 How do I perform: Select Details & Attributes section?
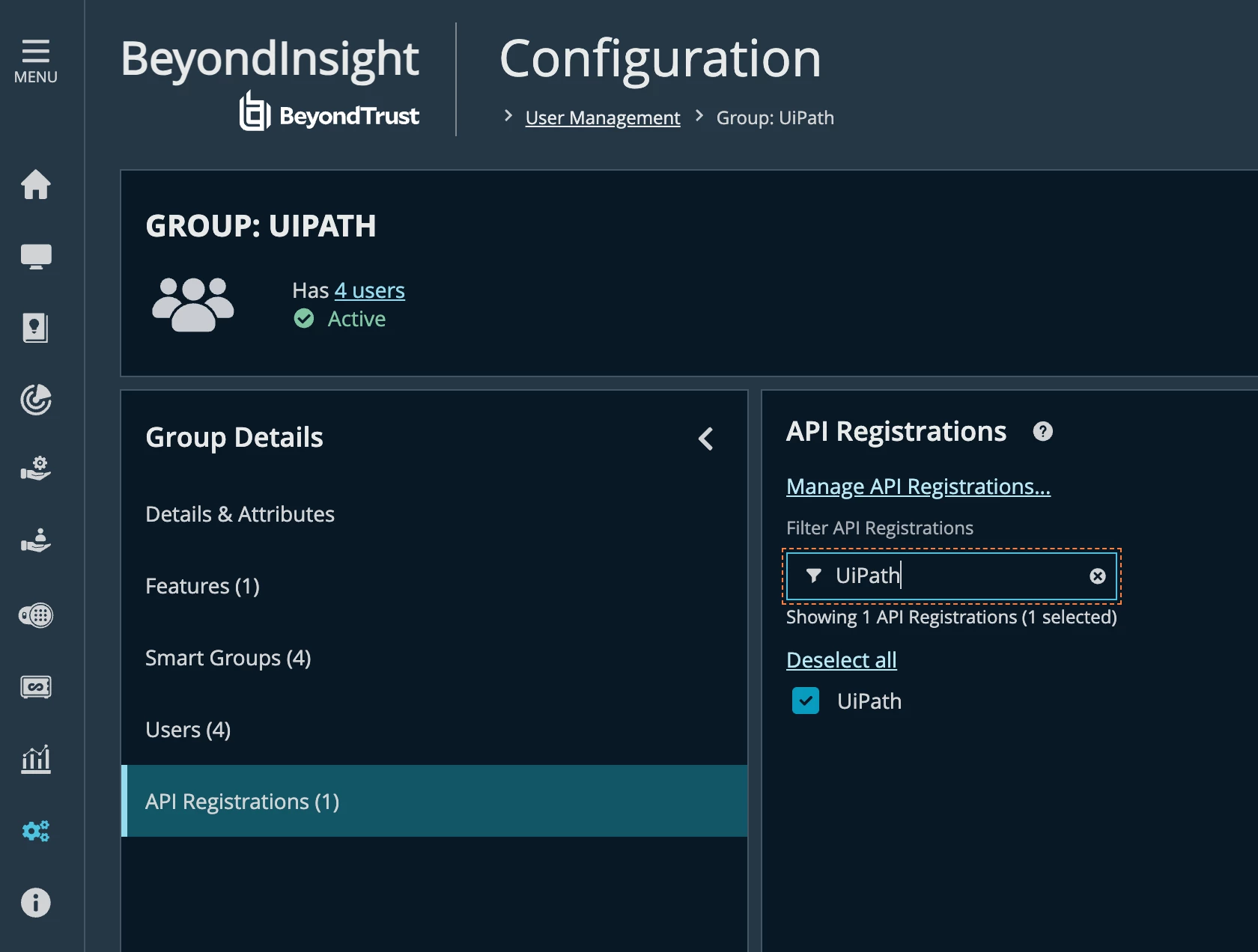[434, 514]
